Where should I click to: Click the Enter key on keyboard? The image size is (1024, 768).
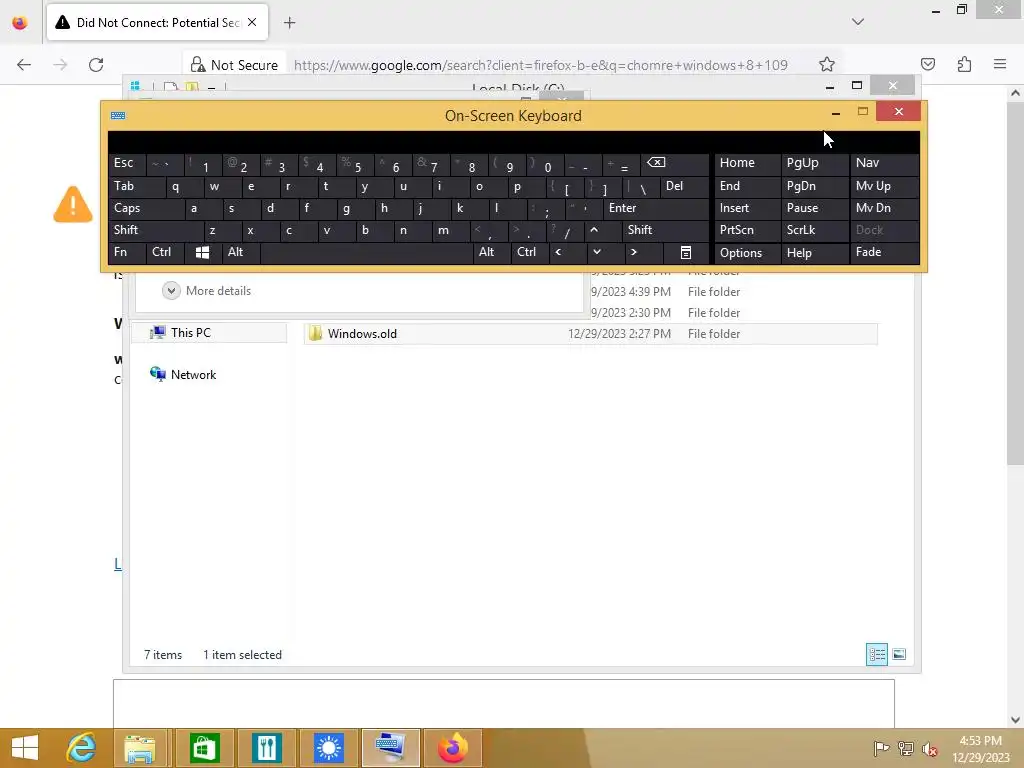[x=656, y=208]
